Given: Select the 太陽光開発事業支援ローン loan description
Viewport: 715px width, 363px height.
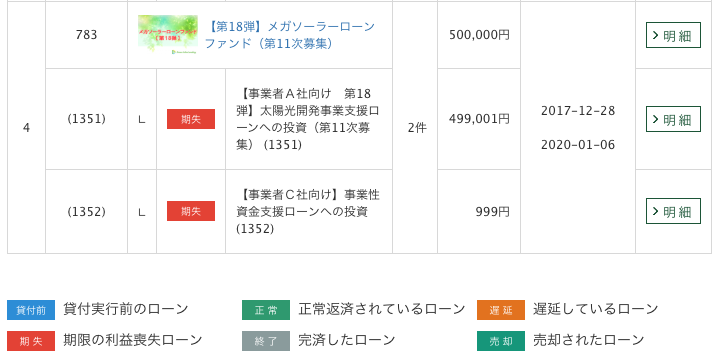Looking at the screenshot, I should [308, 119].
